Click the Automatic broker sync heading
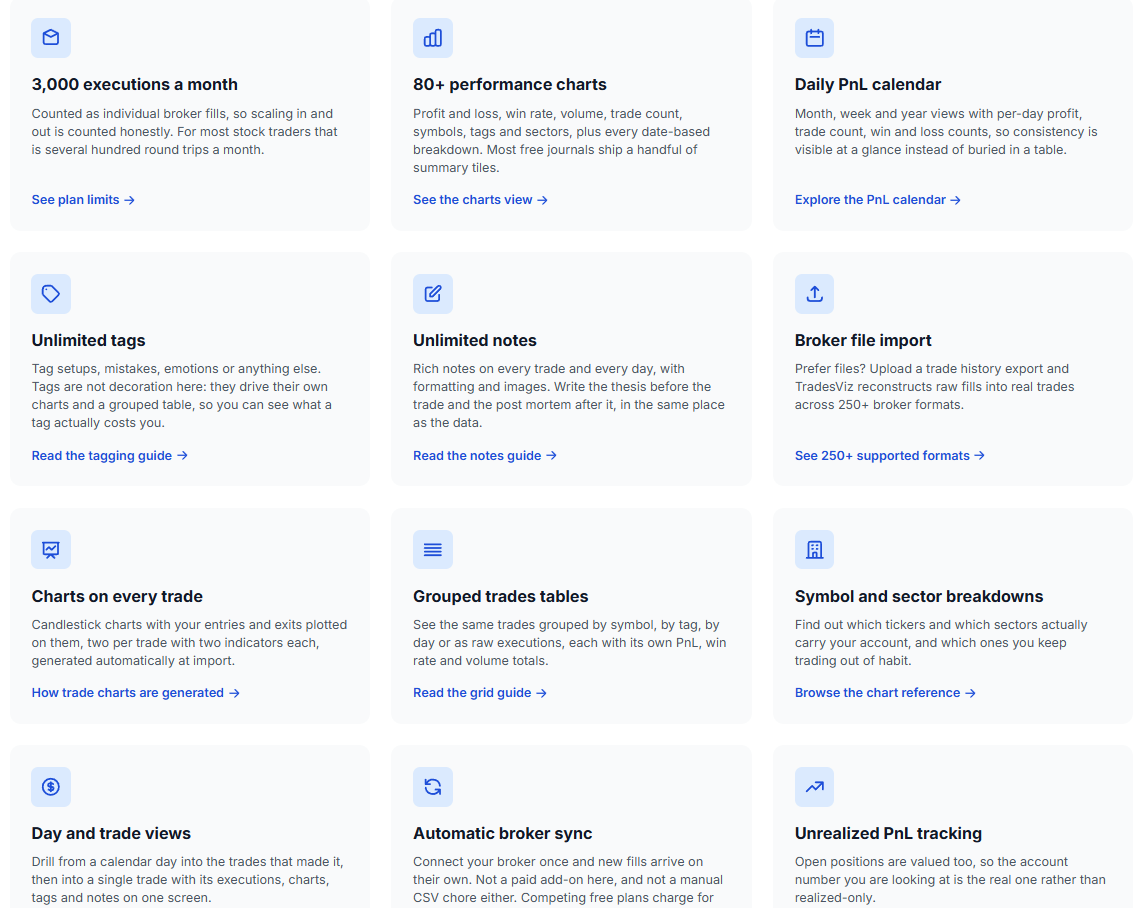This screenshot has height=908, width=1138. (x=502, y=833)
